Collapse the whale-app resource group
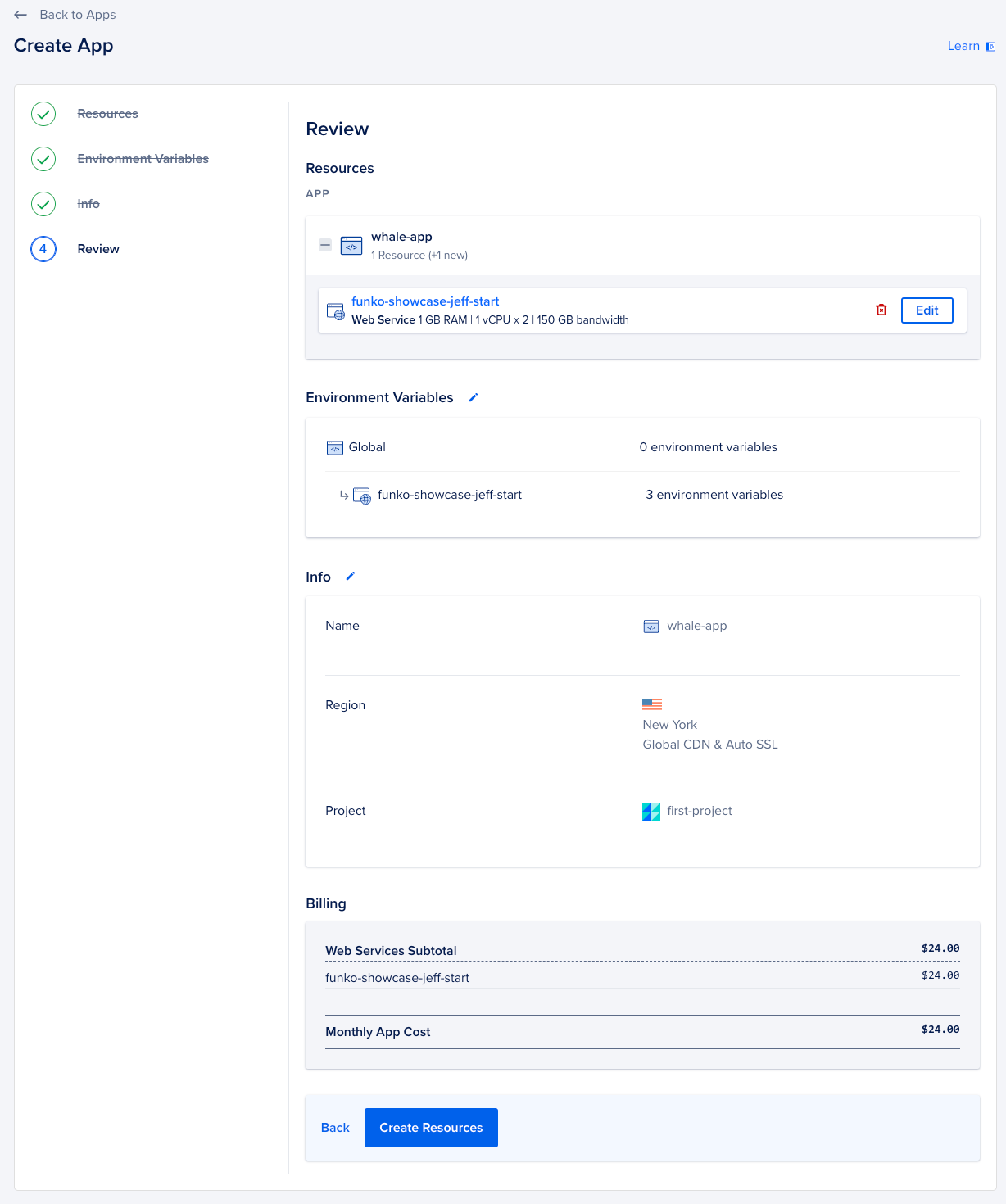The width and height of the screenshot is (1006, 1204). click(325, 245)
